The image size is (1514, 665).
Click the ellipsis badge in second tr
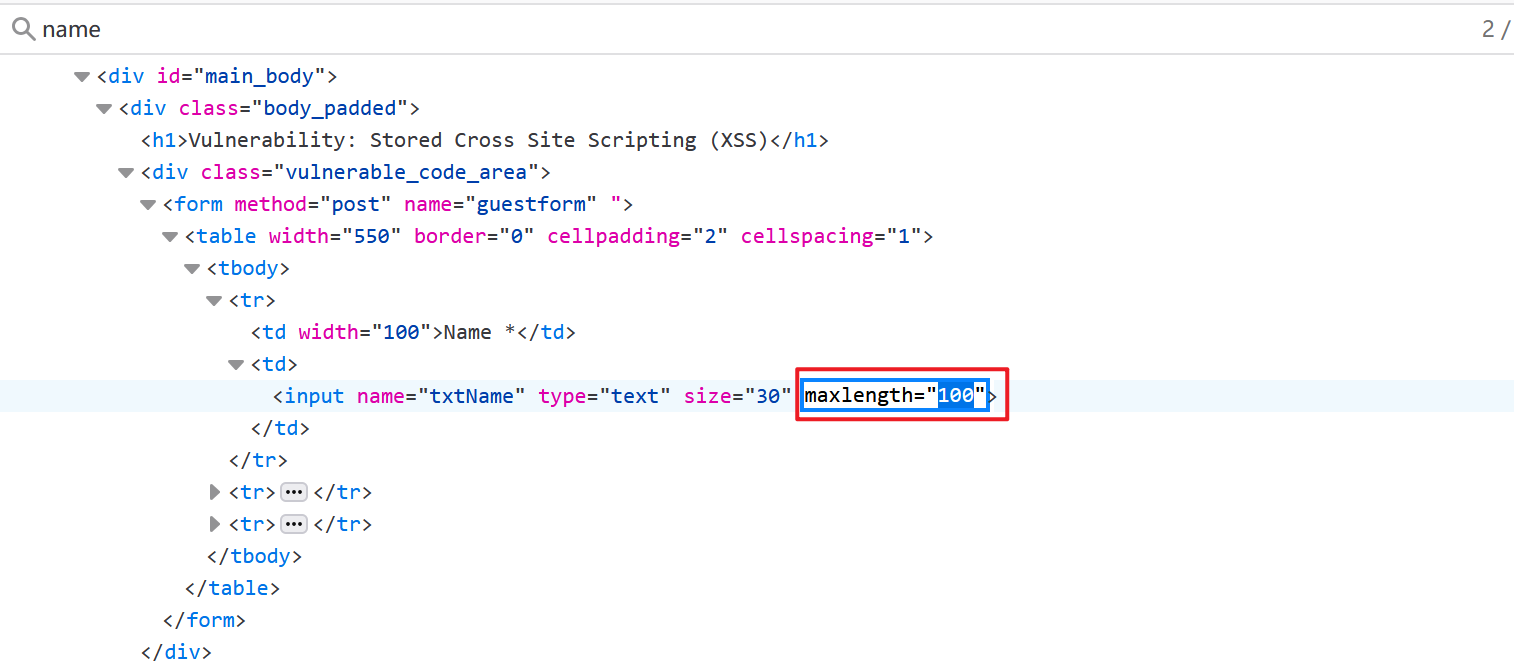tap(294, 492)
